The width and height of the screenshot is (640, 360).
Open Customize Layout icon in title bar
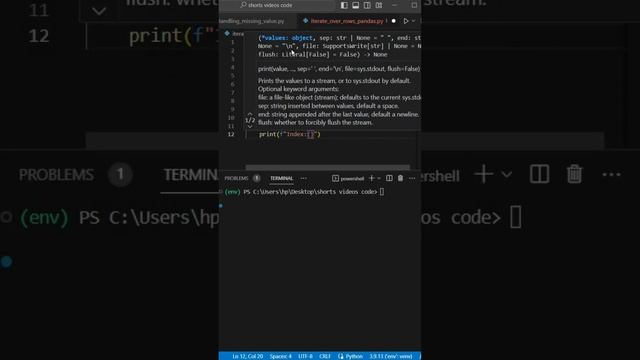[379, 5]
